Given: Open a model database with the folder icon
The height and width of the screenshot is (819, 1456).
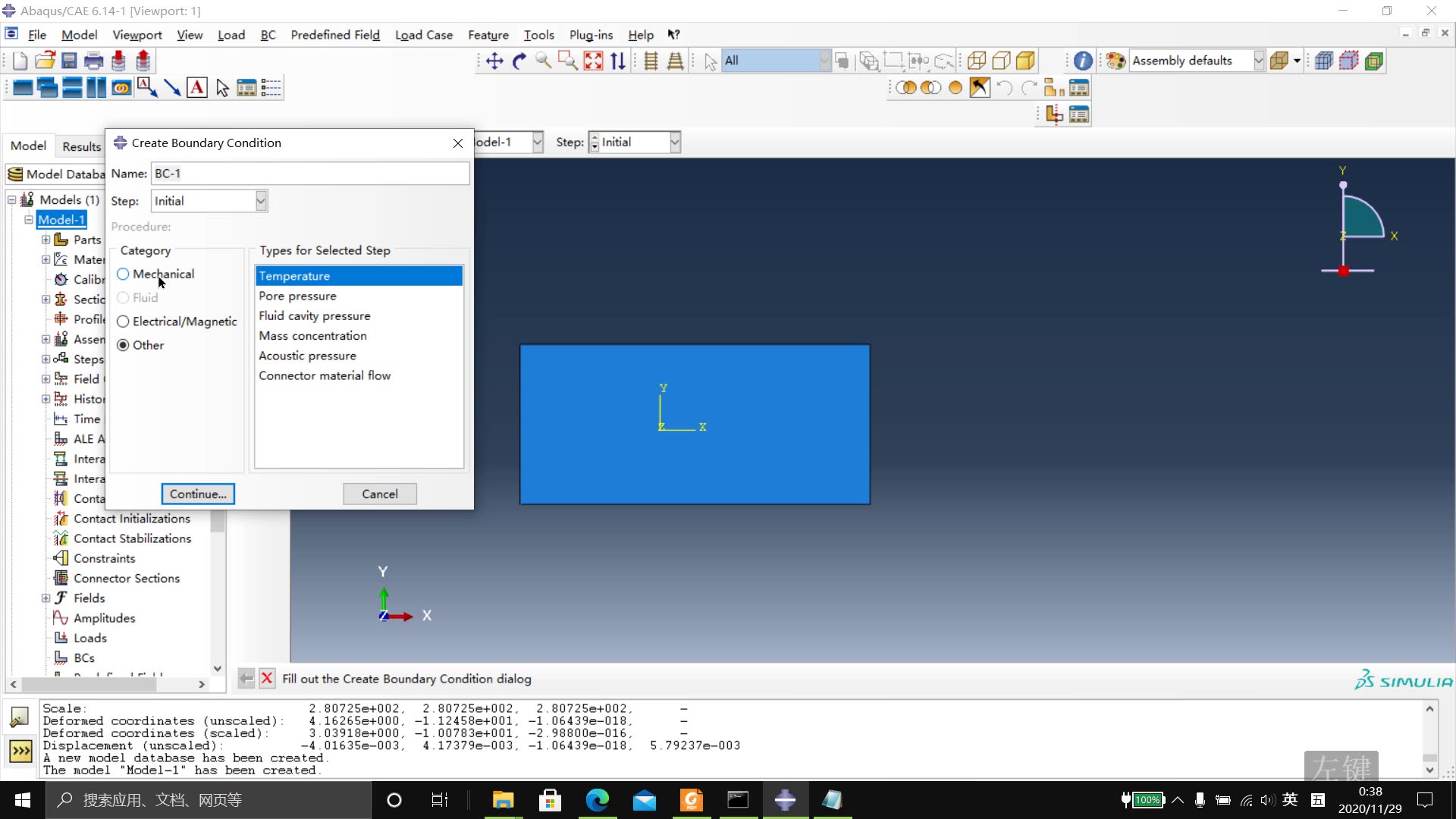Looking at the screenshot, I should click(45, 61).
